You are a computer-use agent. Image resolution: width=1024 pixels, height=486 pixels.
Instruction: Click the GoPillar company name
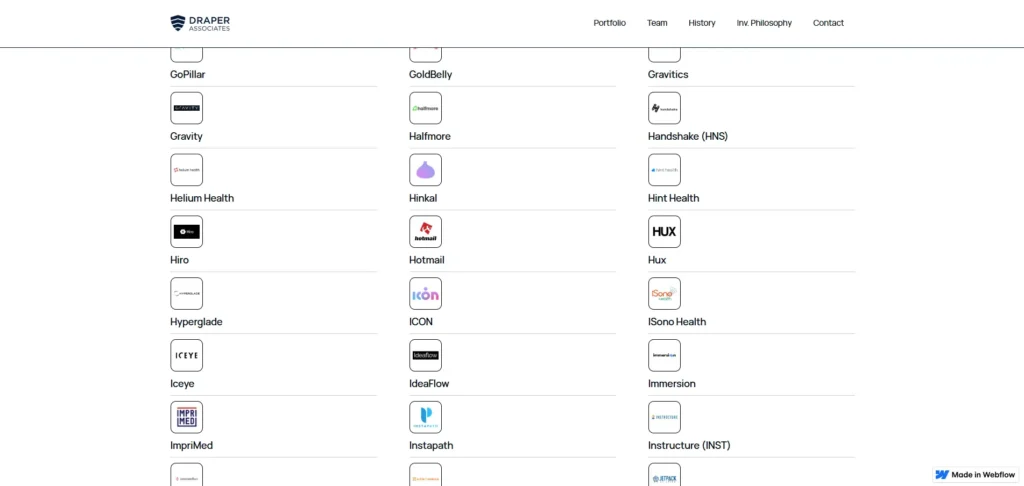tap(188, 74)
